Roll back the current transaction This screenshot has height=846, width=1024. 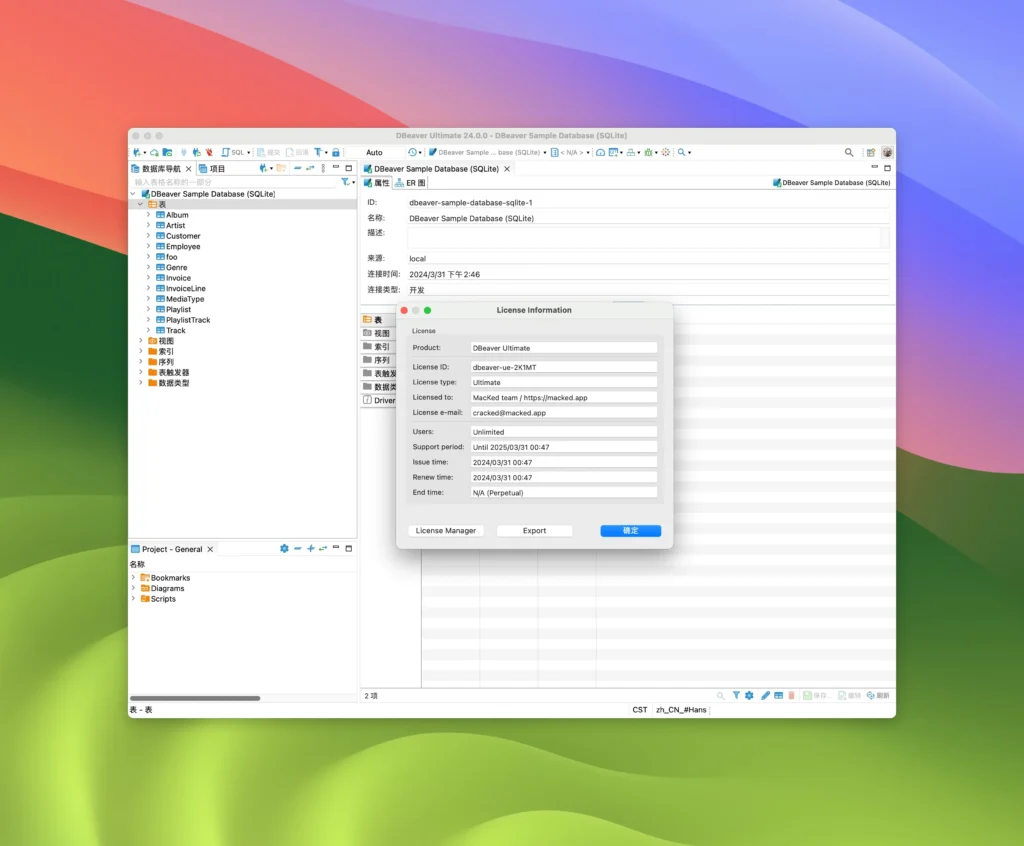(x=296, y=152)
